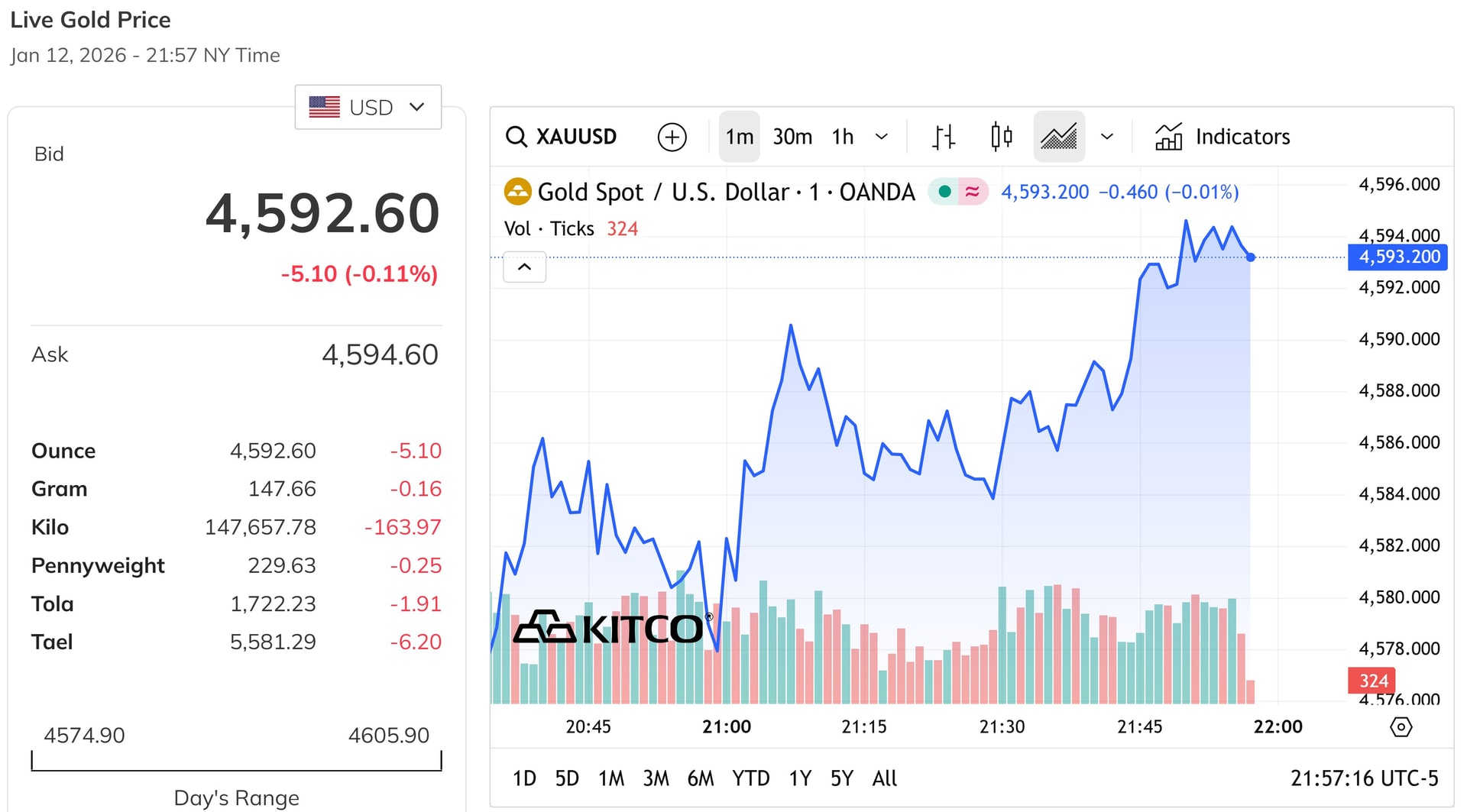Select the bars chart style icon
1467x812 pixels.
pyautogui.click(x=944, y=137)
